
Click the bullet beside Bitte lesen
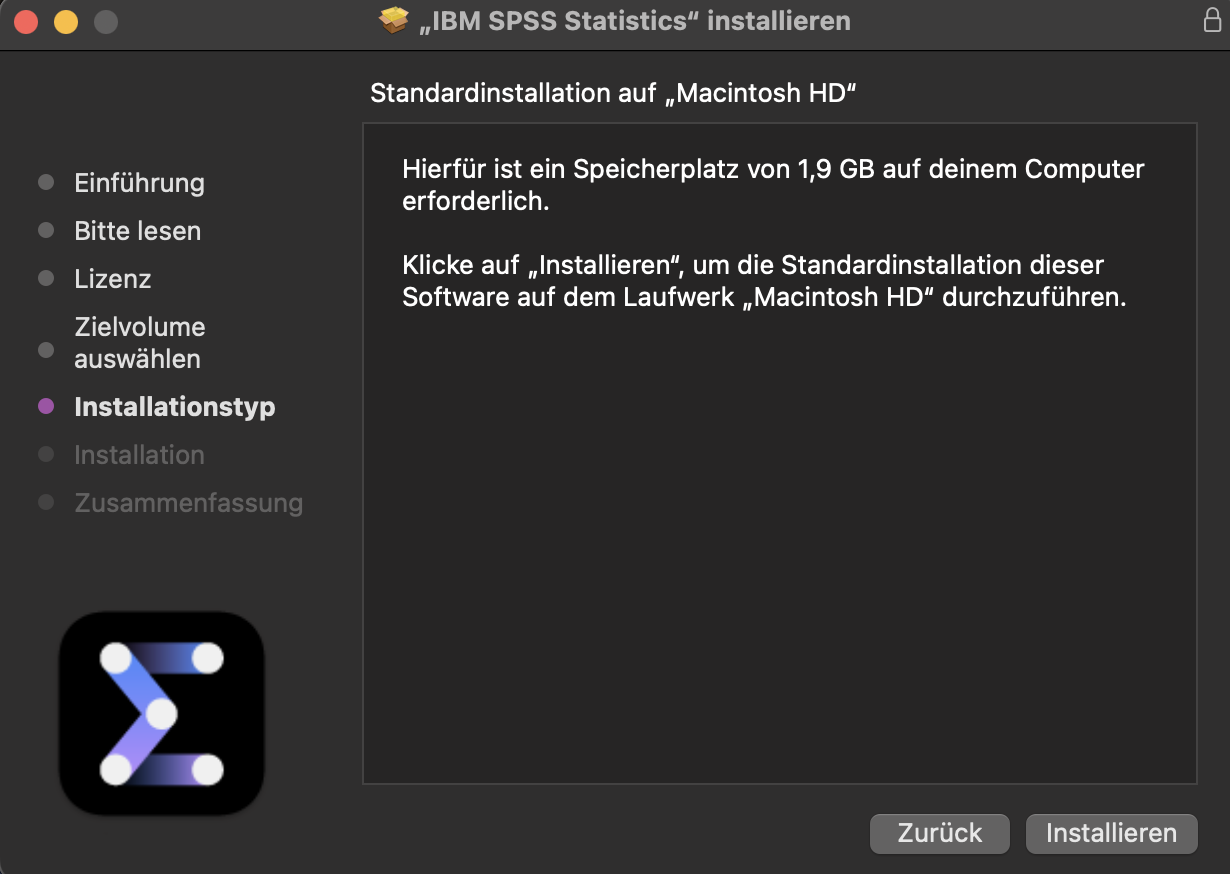click(x=45, y=230)
